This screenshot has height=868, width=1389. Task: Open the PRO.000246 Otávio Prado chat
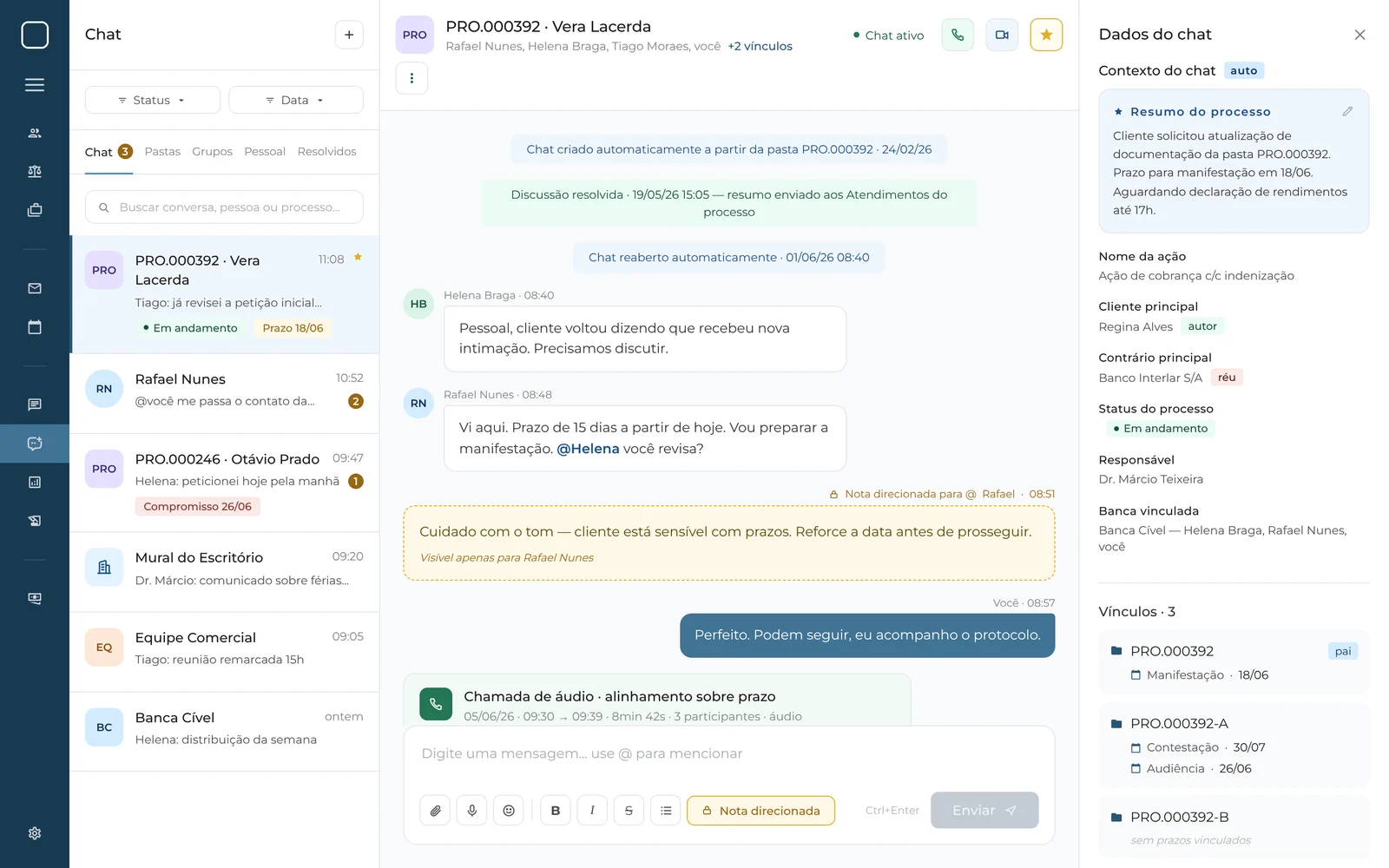tap(224, 483)
